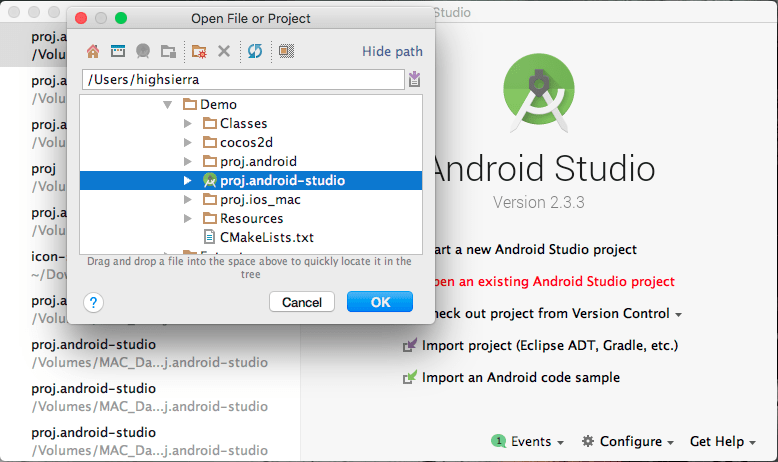The height and width of the screenshot is (462, 778).
Task: Click Hide path link
Action: [x=392, y=52]
